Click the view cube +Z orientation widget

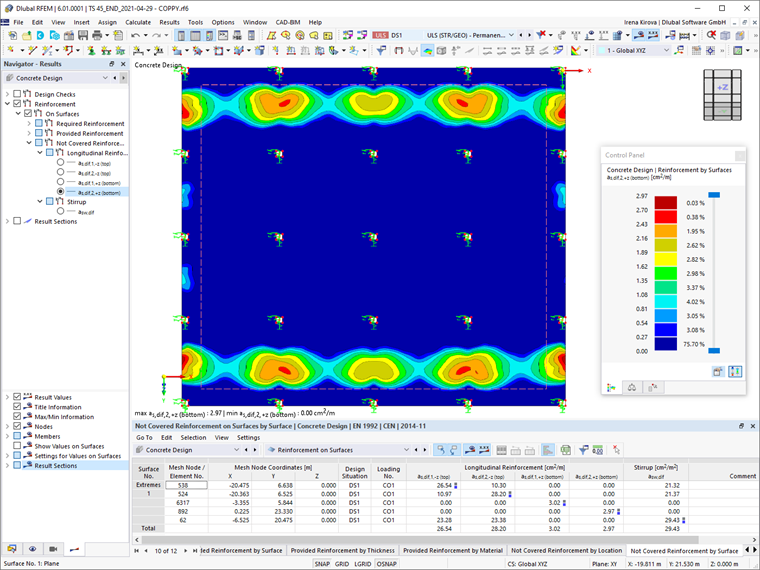(722, 95)
